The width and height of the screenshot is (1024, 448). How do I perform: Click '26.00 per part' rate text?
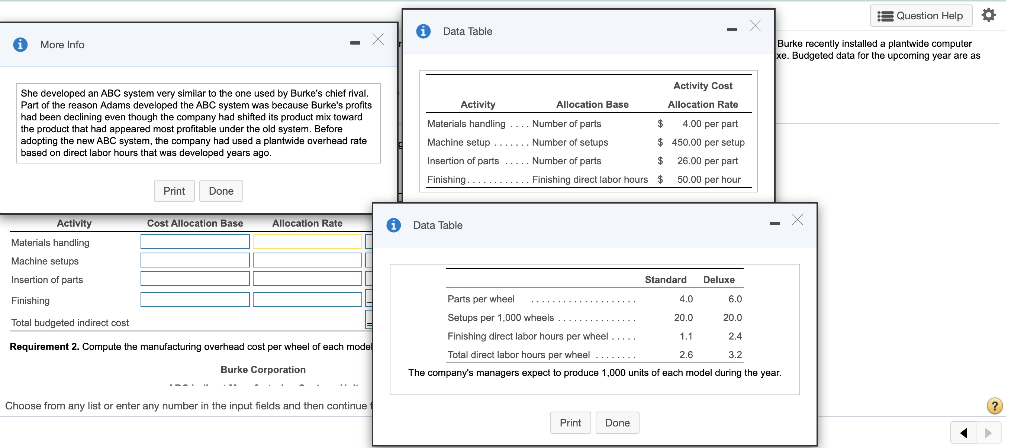click(707, 161)
